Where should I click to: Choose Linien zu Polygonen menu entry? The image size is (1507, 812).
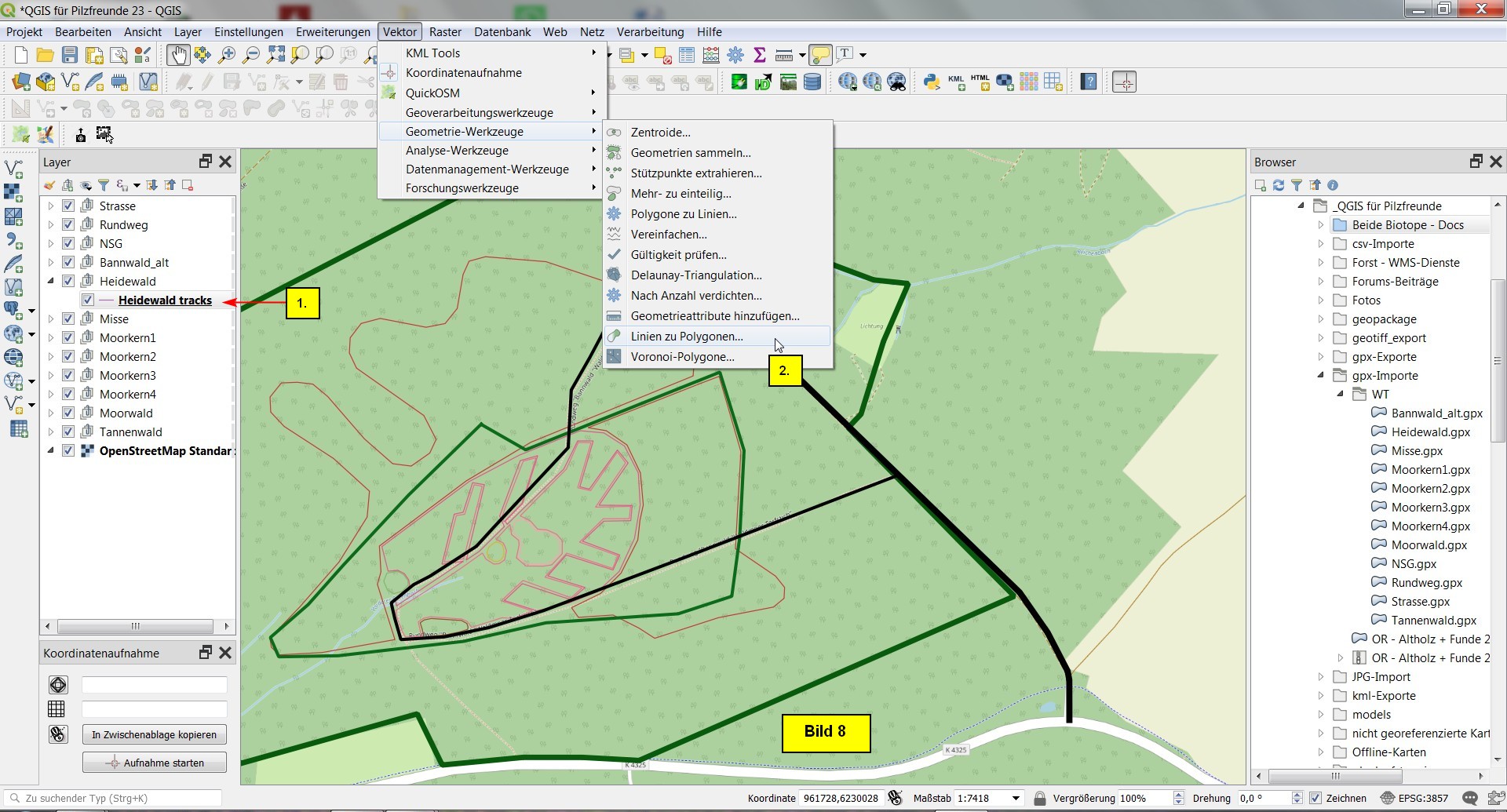tap(687, 337)
